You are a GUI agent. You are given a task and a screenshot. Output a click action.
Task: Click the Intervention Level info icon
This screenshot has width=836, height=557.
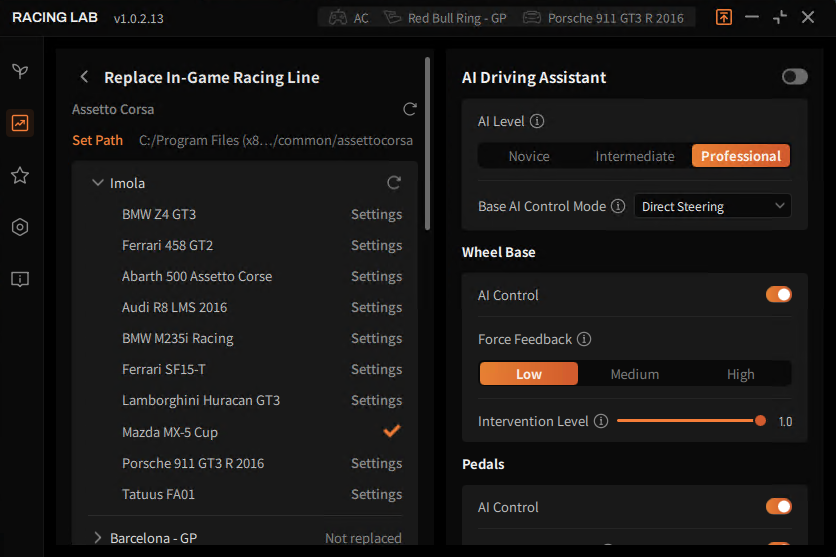click(x=601, y=421)
